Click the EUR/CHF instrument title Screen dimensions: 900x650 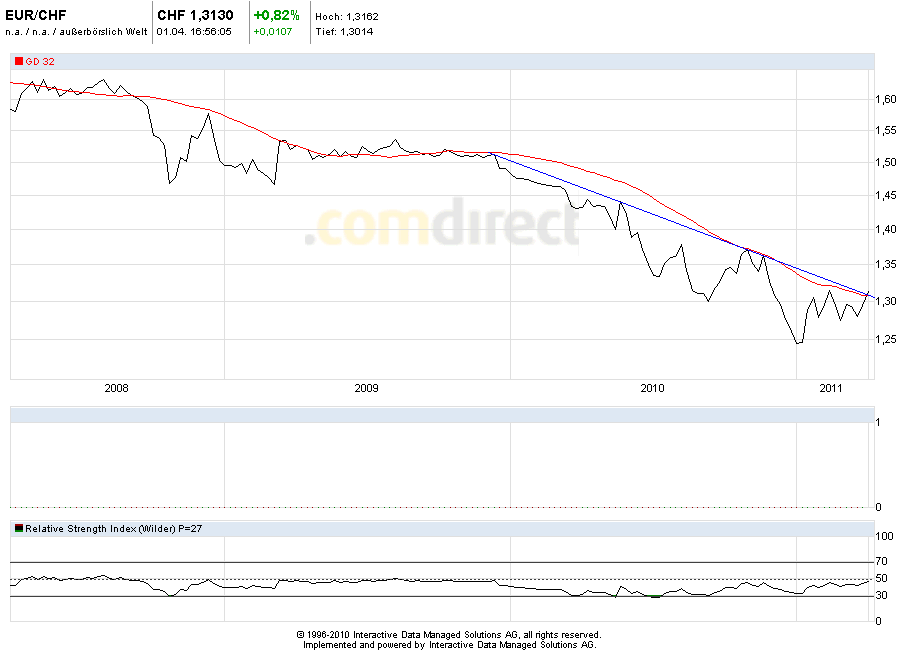pos(37,15)
